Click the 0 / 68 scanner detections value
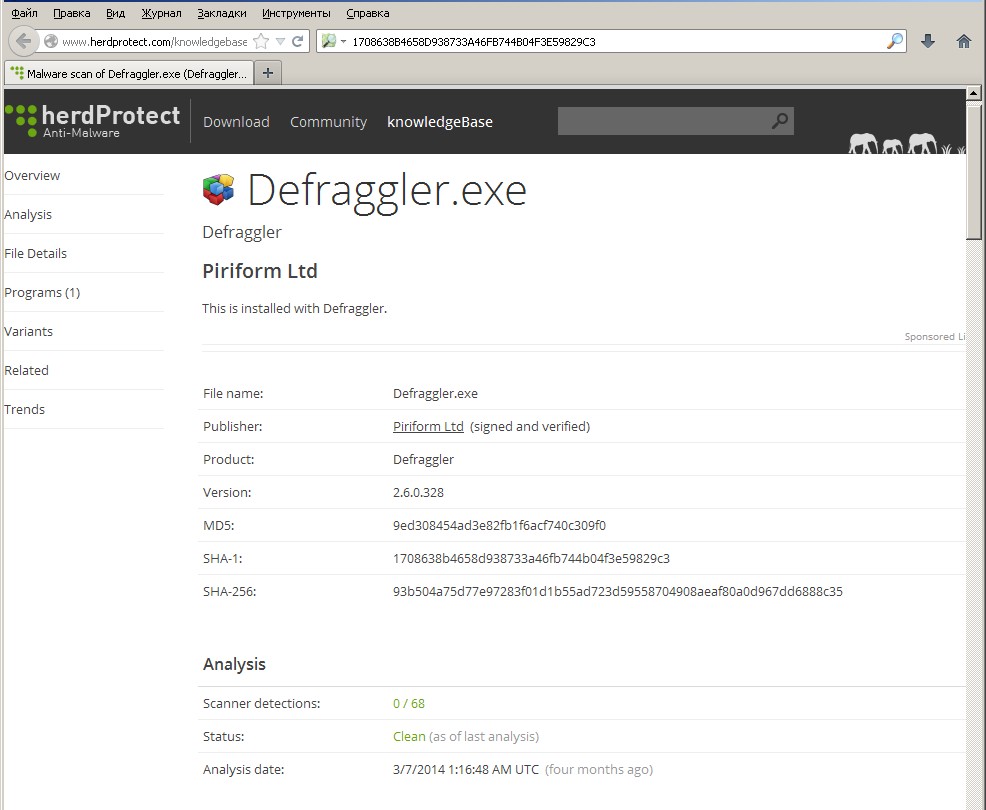986x810 pixels. pyautogui.click(x=409, y=704)
